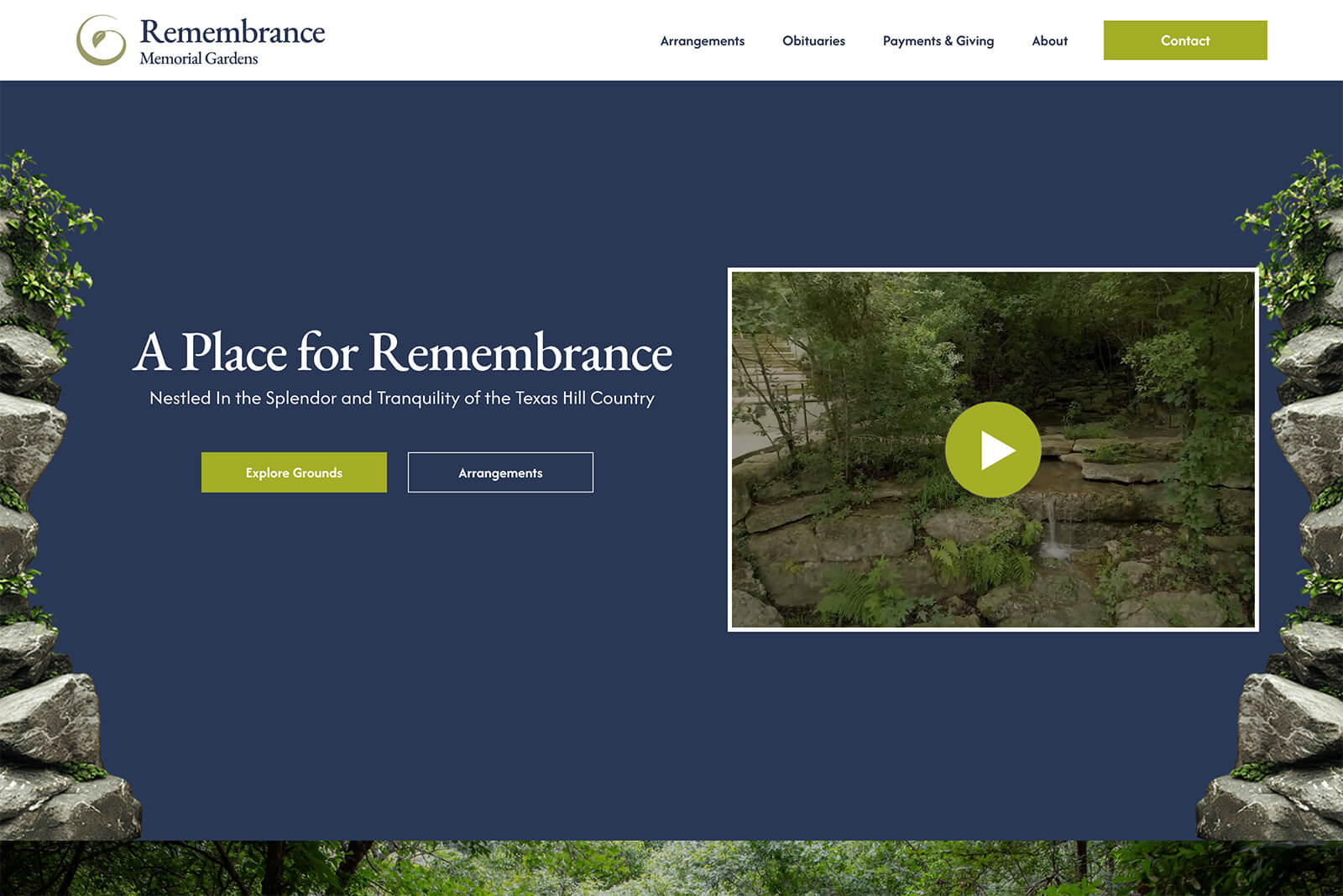
Task: Go to the Obituaries nav item
Action: pyautogui.click(x=813, y=41)
